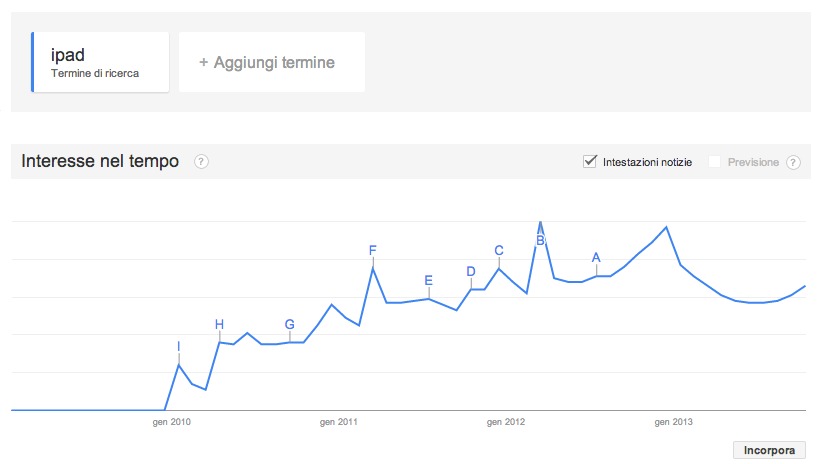Click the gen 2013 axis label
The width and height of the screenshot is (826, 464).
[x=673, y=423]
